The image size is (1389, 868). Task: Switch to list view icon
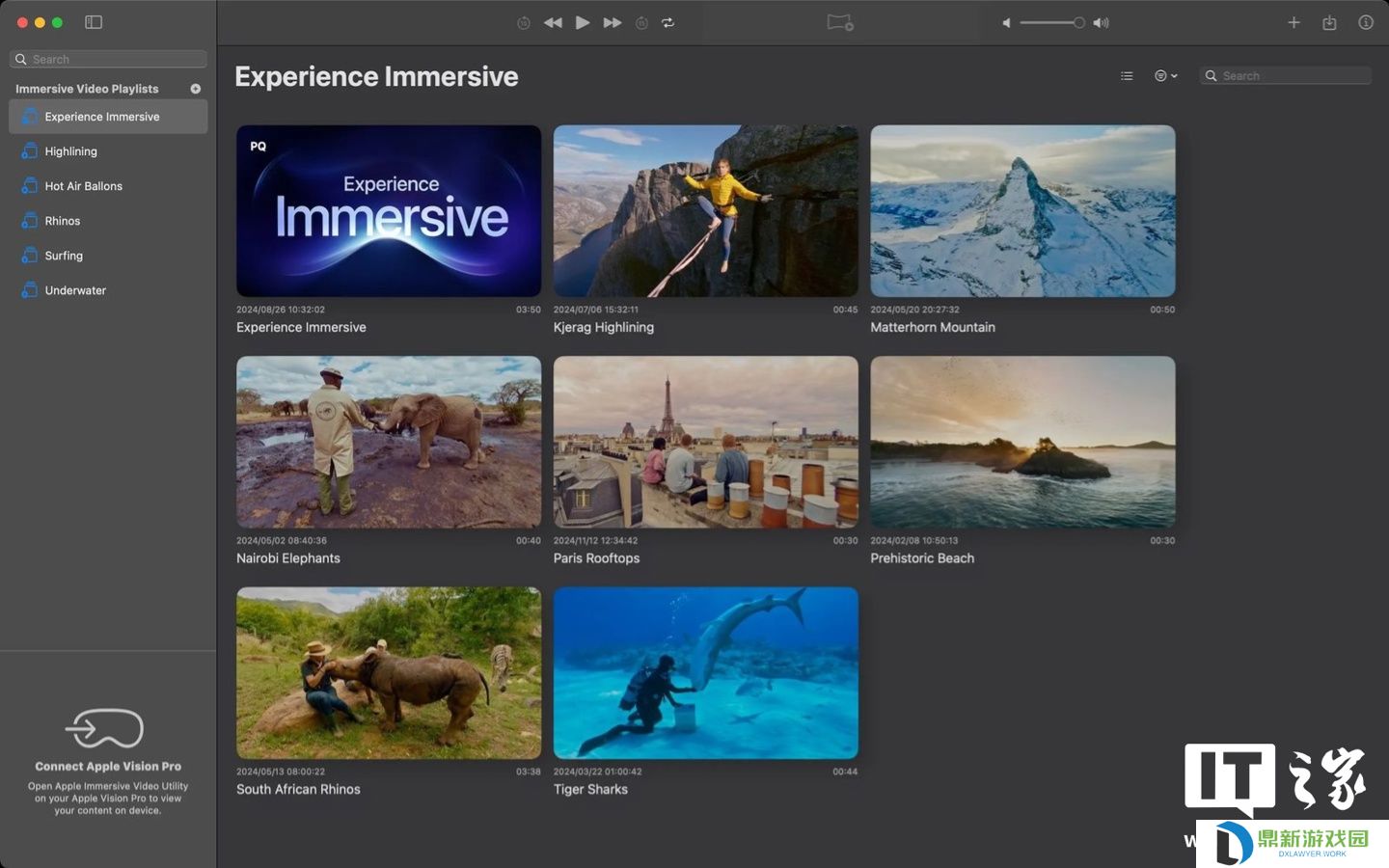(x=1127, y=75)
